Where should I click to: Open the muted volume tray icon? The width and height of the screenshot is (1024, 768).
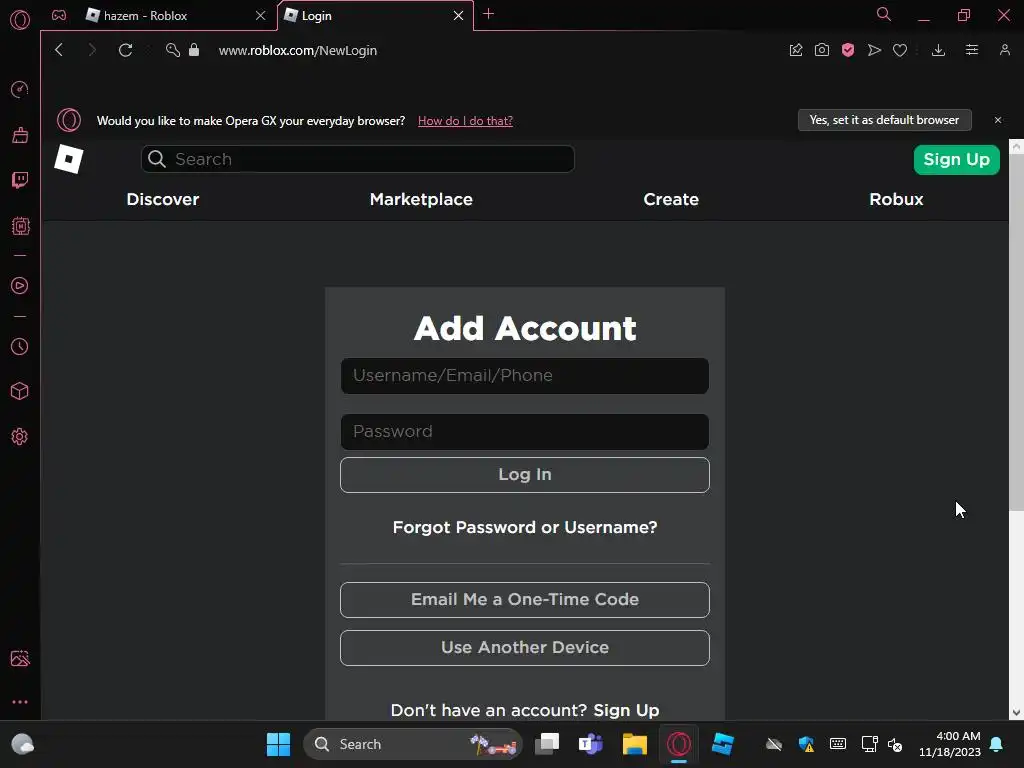point(895,744)
